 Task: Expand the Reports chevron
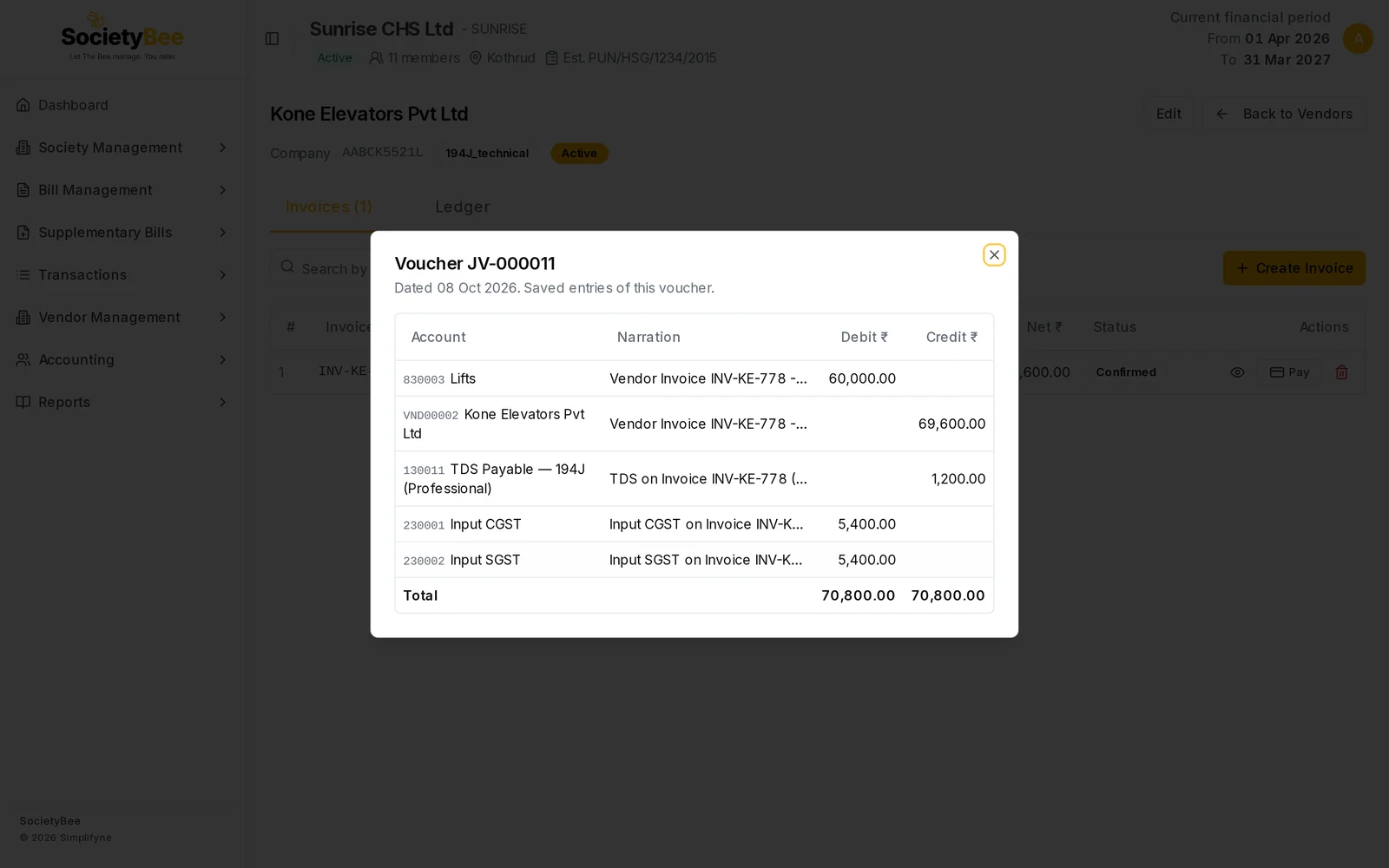pyautogui.click(x=222, y=402)
